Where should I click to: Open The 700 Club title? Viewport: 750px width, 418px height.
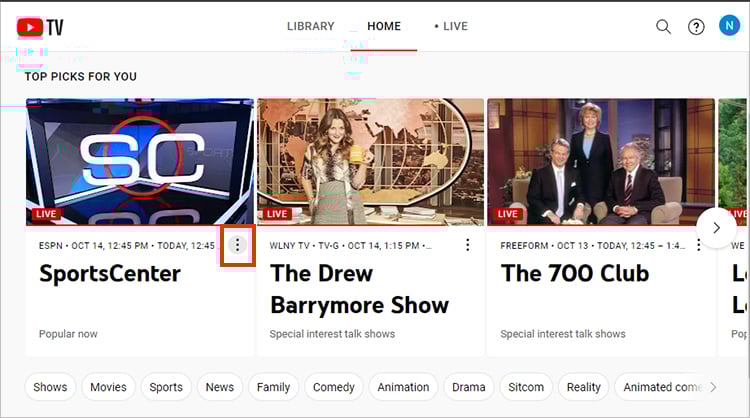pyautogui.click(x=575, y=274)
